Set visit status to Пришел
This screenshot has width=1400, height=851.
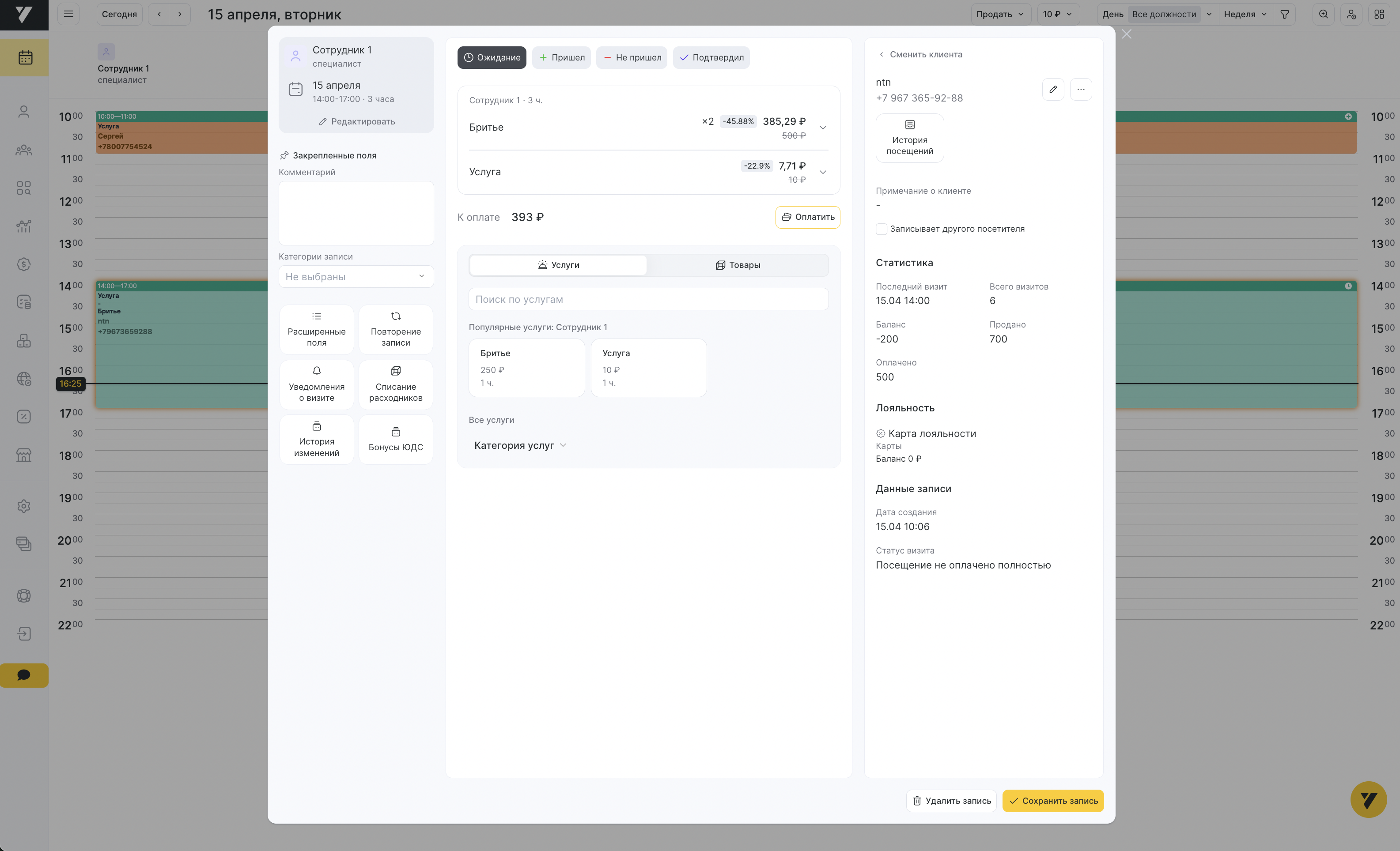[x=561, y=57]
